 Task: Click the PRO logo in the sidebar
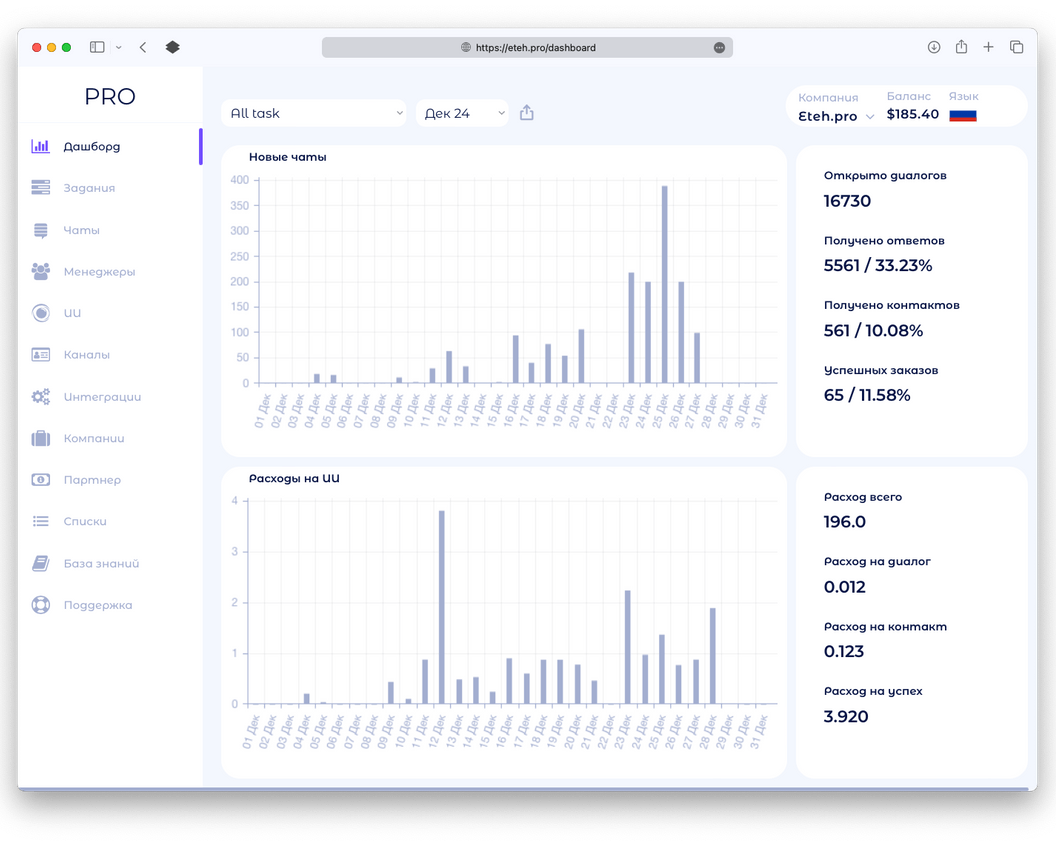click(110, 97)
